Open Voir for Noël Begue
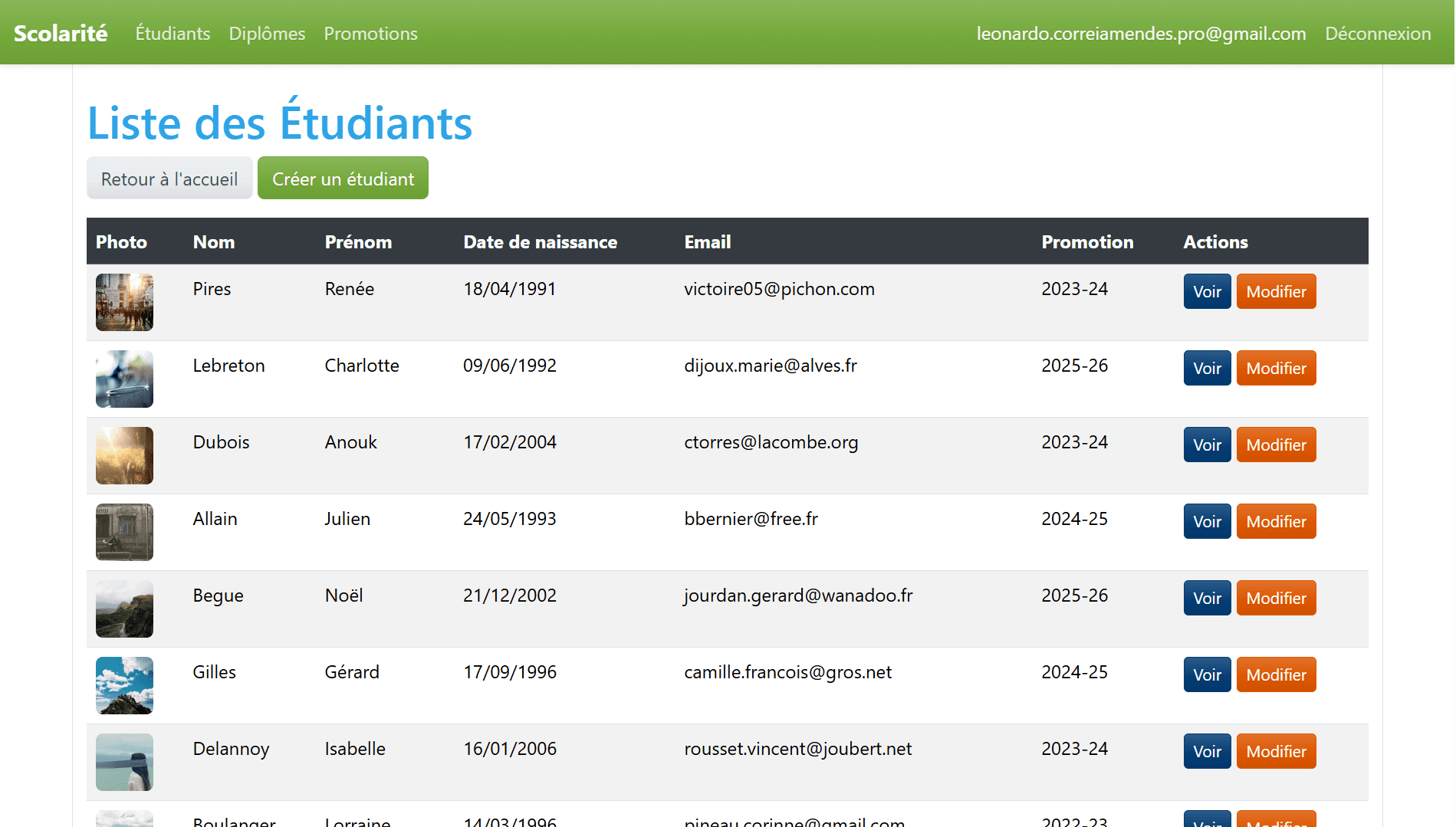Viewport: 1456px width, 827px height. click(1207, 598)
